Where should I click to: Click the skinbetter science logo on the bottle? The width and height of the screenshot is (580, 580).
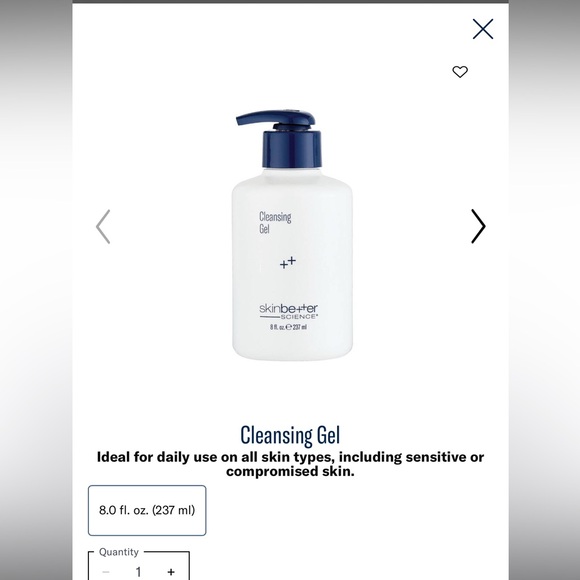coord(289,311)
